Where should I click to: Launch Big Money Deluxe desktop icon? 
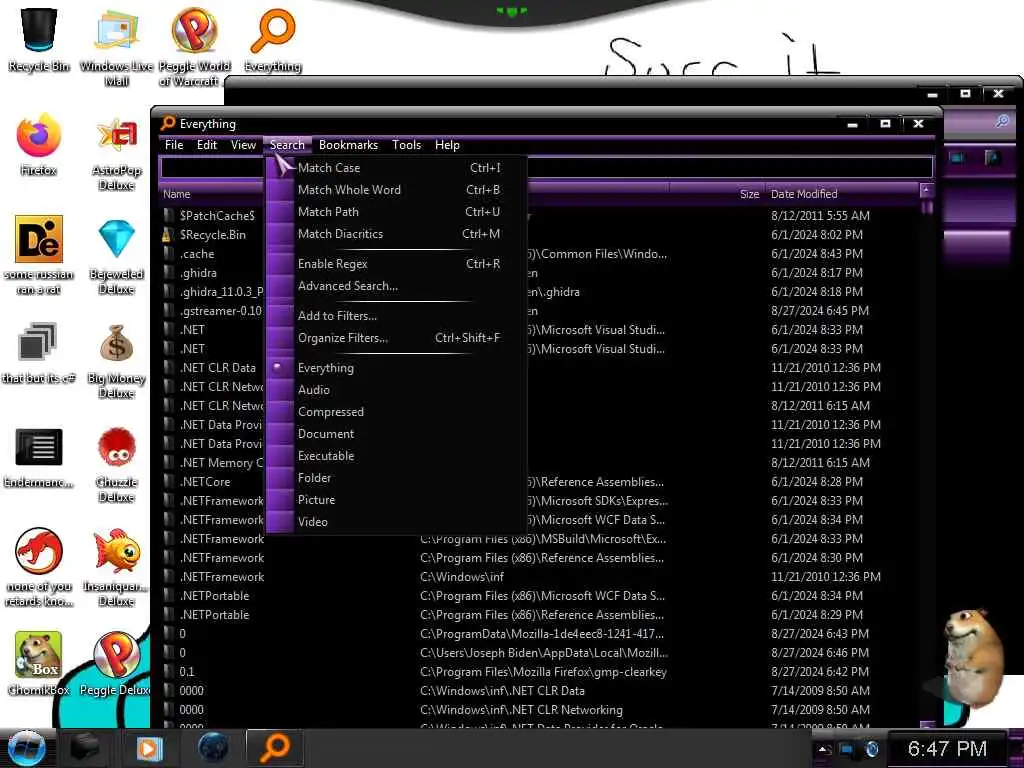coord(116,360)
